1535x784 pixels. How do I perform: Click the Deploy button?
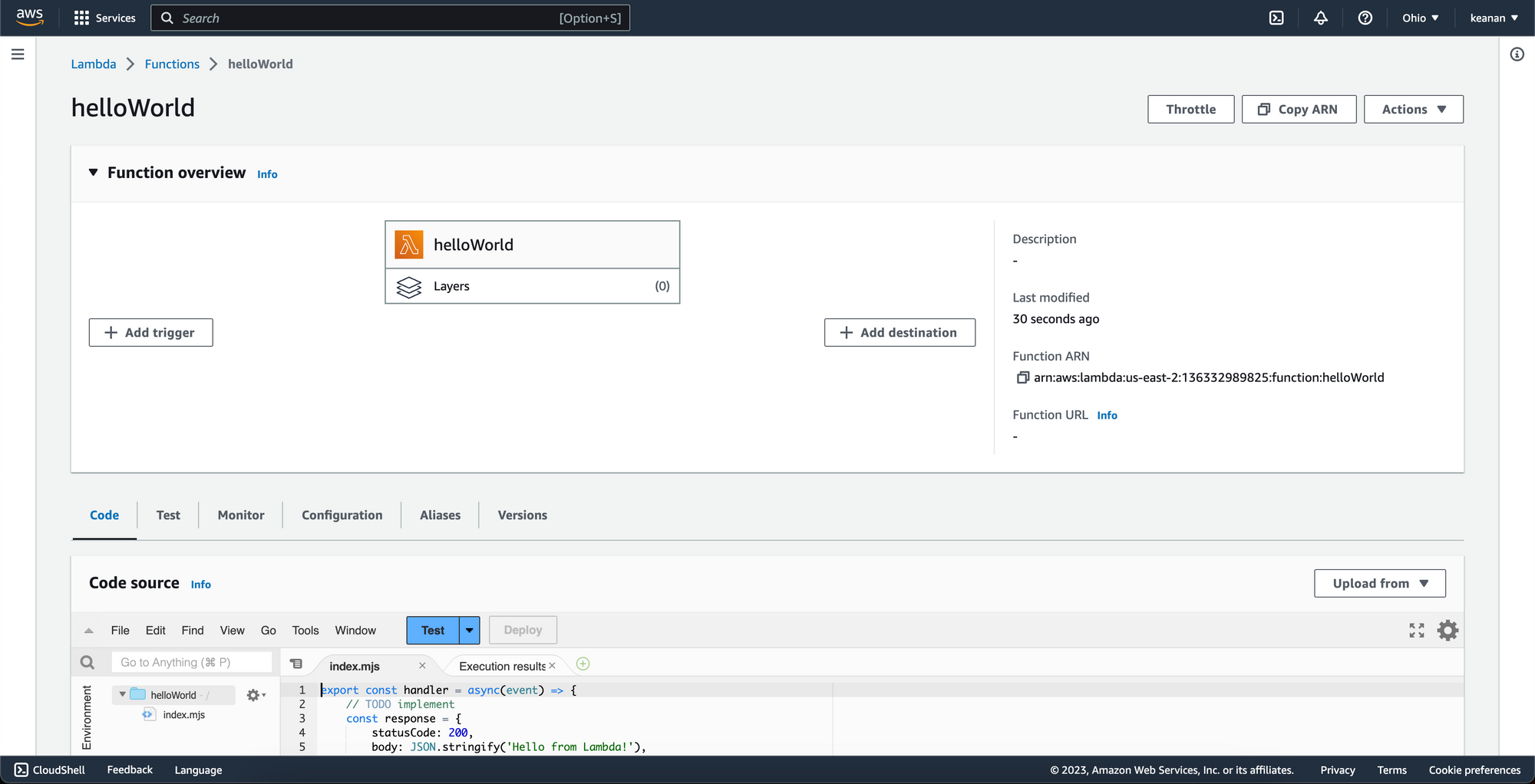[x=523, y=631]
